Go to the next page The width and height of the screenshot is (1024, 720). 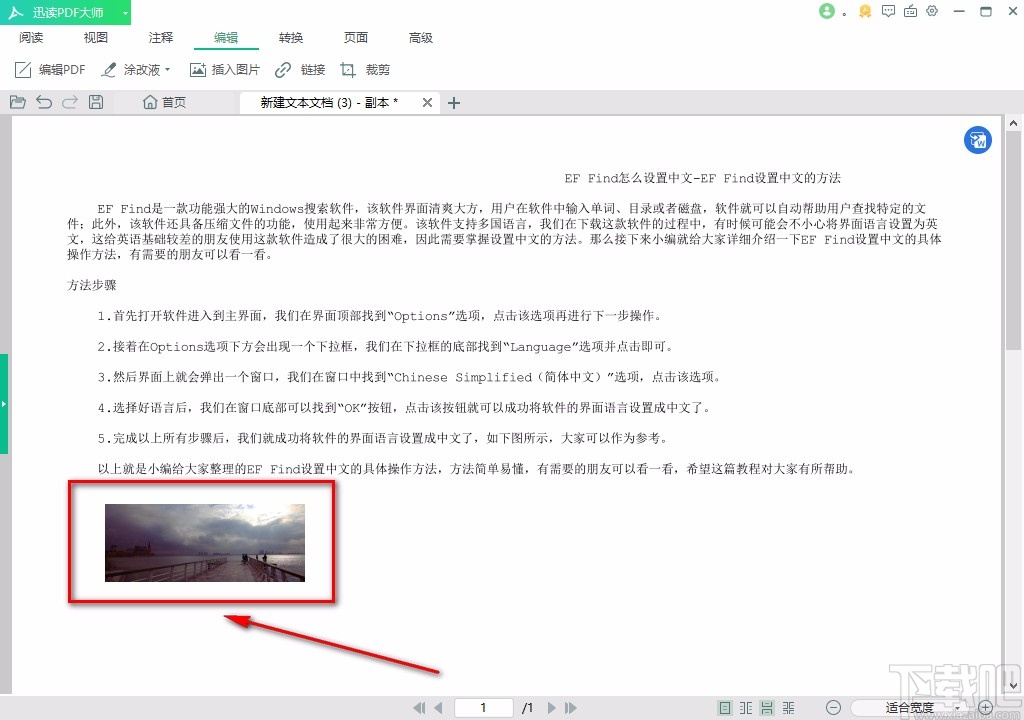pyautogui.click(x=552, y=708)
